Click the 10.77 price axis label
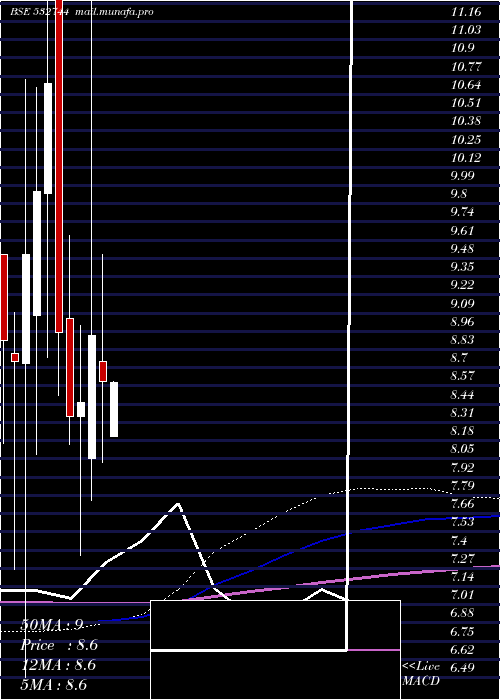This screenshot has height=700, width=500. tap(466, 67)
